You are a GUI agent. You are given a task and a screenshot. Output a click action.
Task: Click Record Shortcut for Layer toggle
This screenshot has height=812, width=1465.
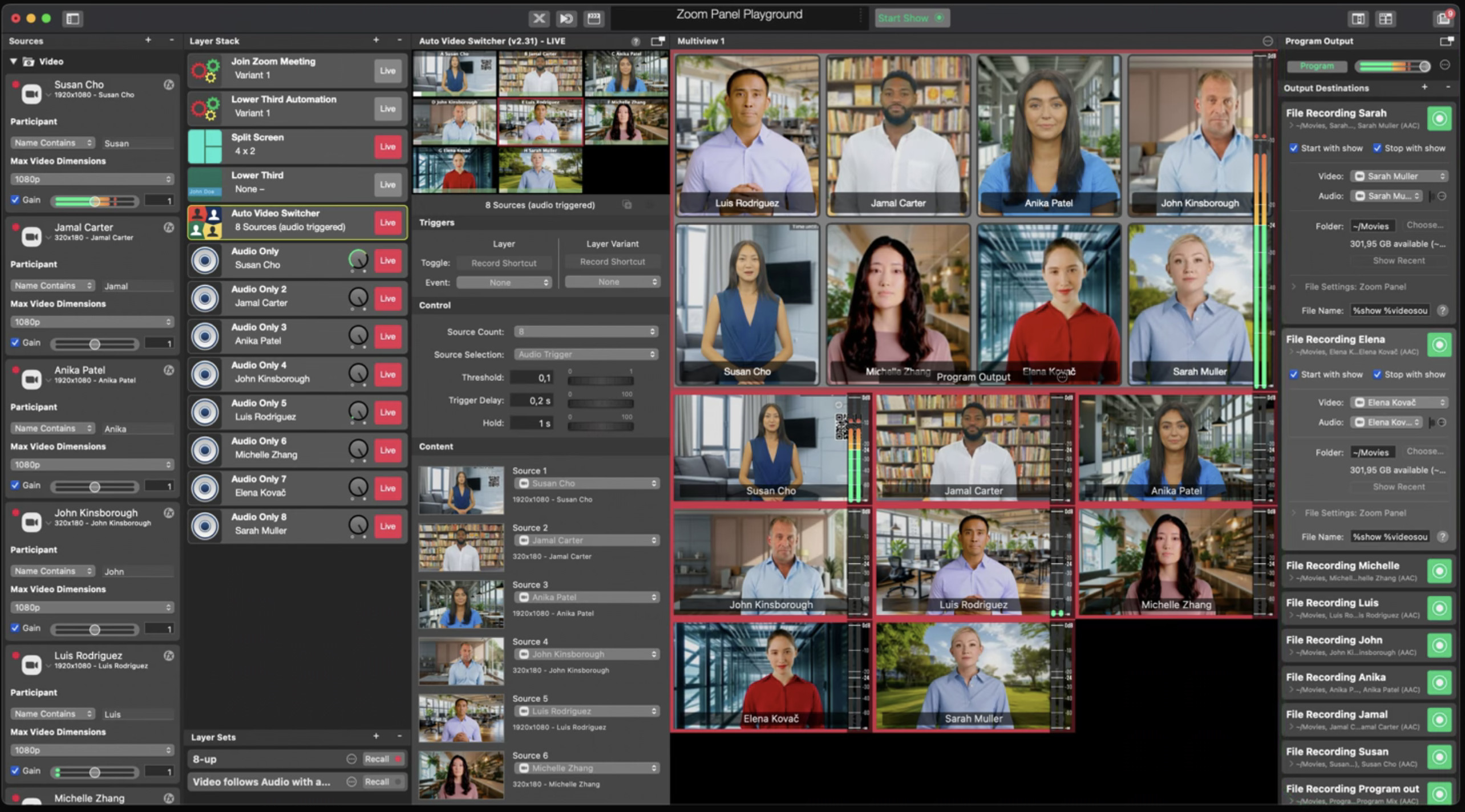coord(504,263)
